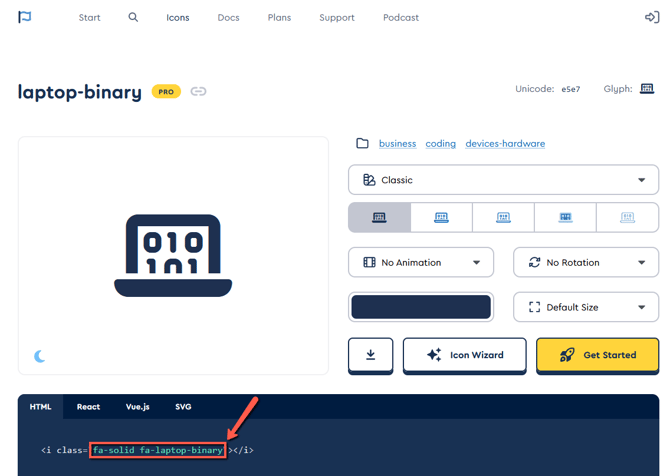Open Docs in the navigation
This screenshot has width=670, height=476.
click(229, 18)
